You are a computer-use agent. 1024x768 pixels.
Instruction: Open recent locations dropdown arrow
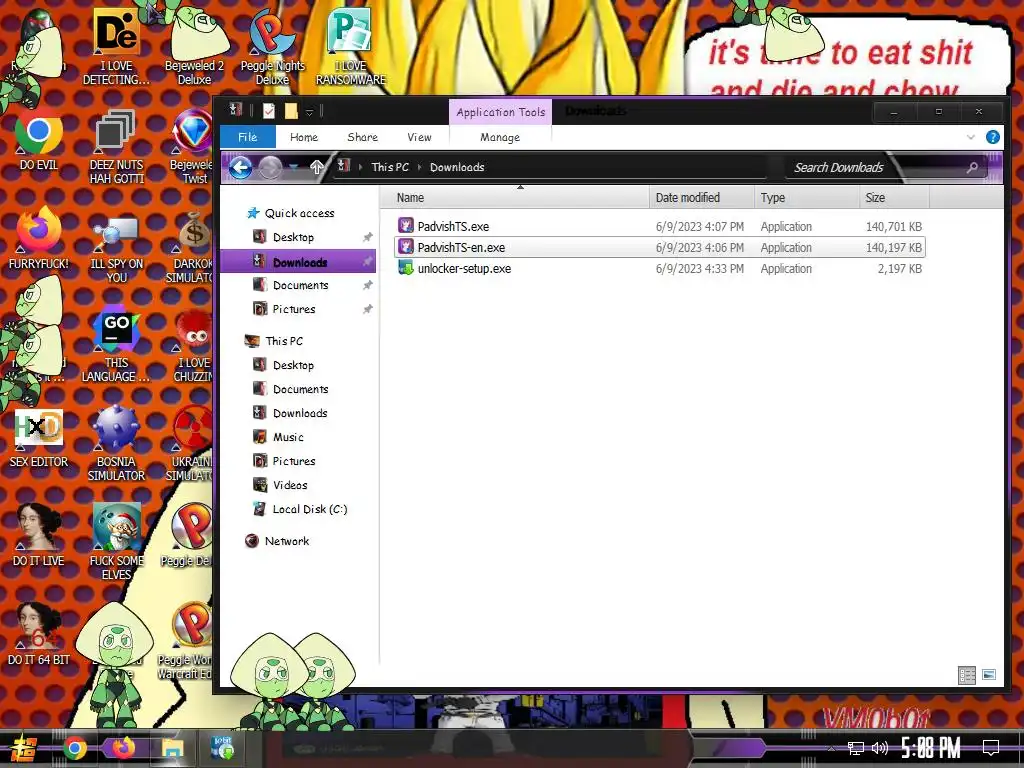click(294, 168)
